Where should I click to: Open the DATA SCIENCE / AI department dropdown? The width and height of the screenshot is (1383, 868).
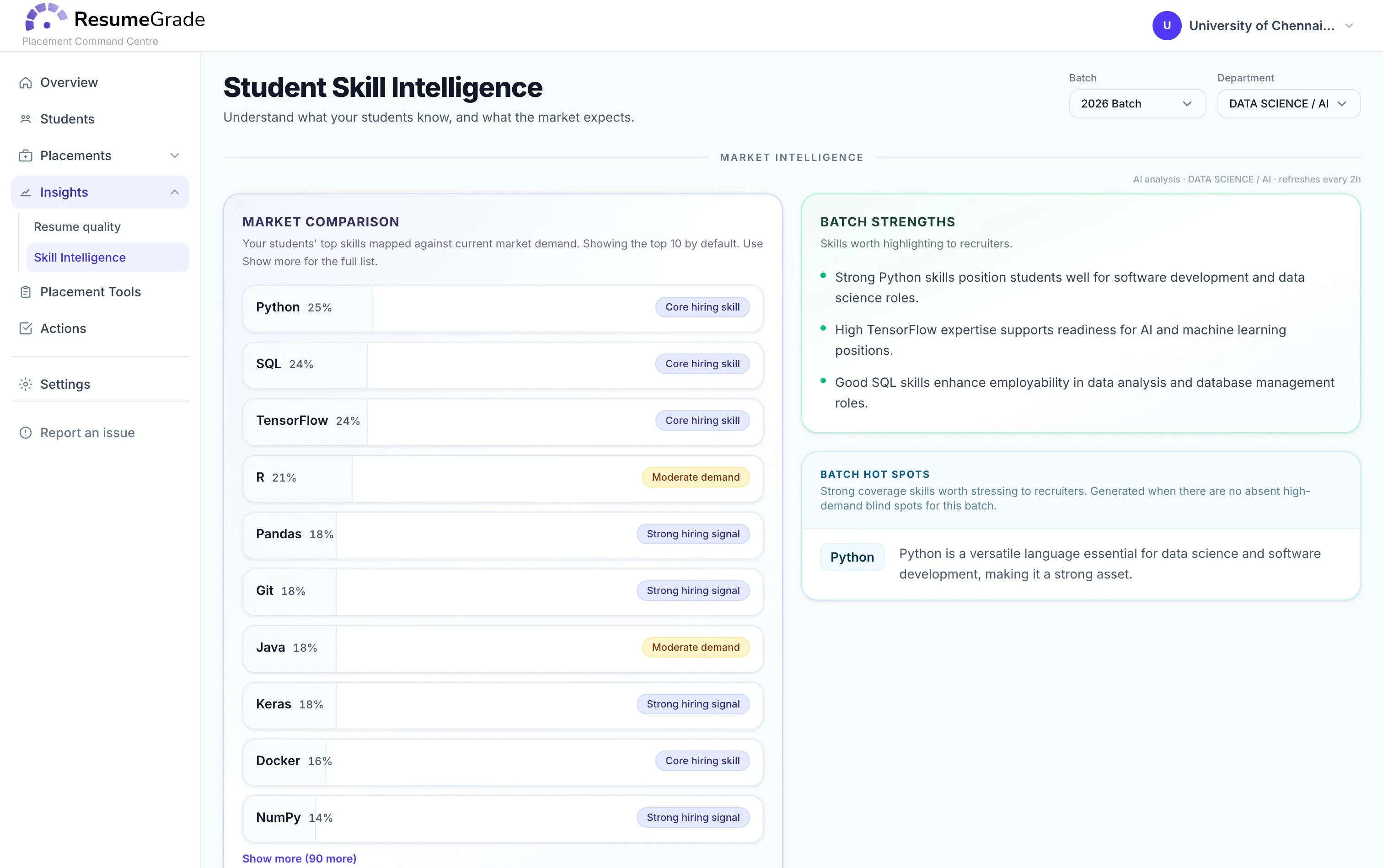pos(1288,104)
